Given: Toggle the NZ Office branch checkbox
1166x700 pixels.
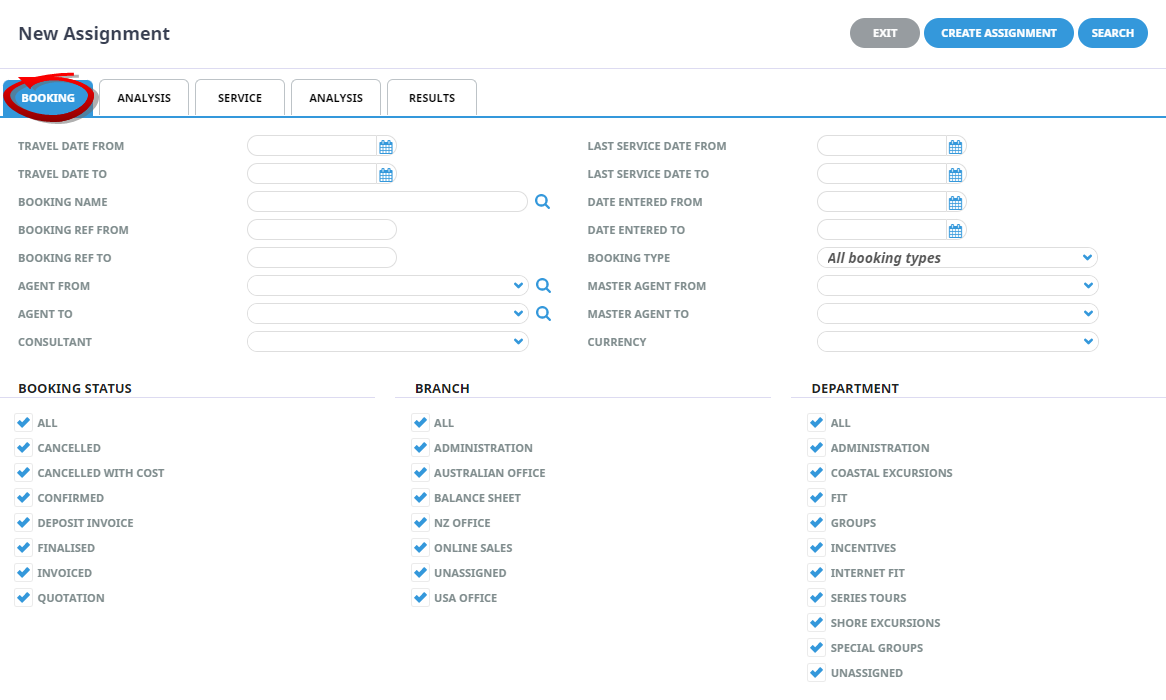Looking at the screenshot, I should pos(420,523).
